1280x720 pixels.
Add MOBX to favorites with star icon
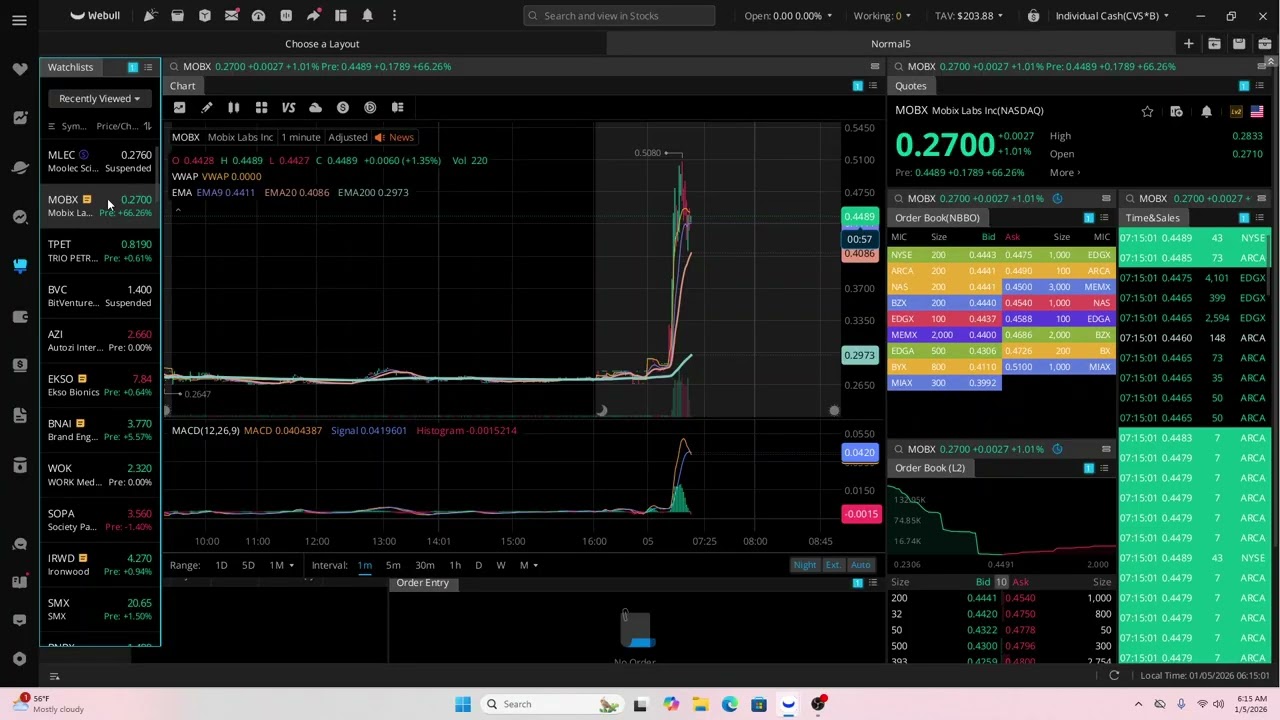coord(1147,112)
